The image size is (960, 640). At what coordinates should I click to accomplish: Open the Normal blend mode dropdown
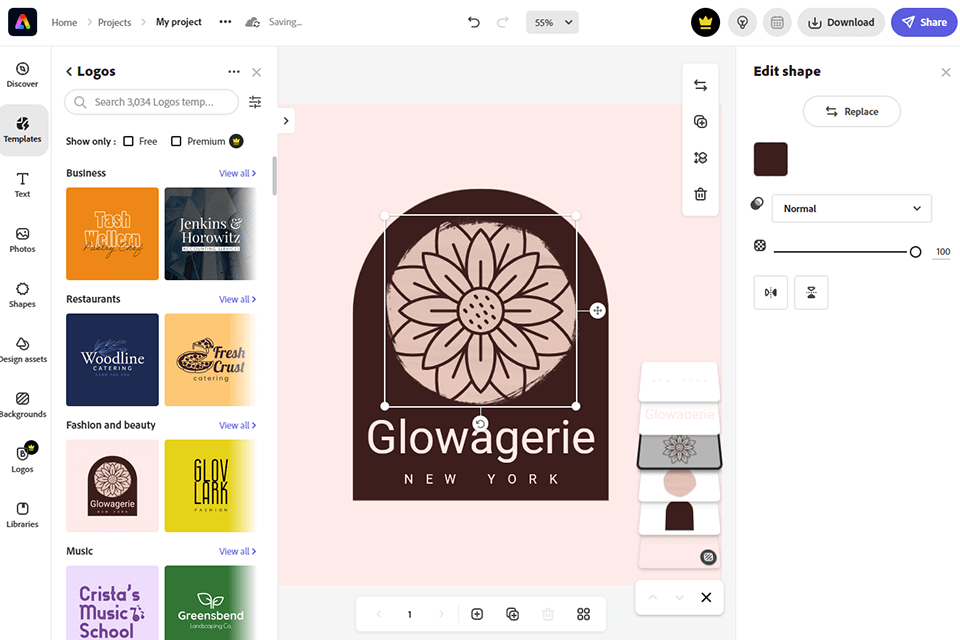click(x=851, y=208)
